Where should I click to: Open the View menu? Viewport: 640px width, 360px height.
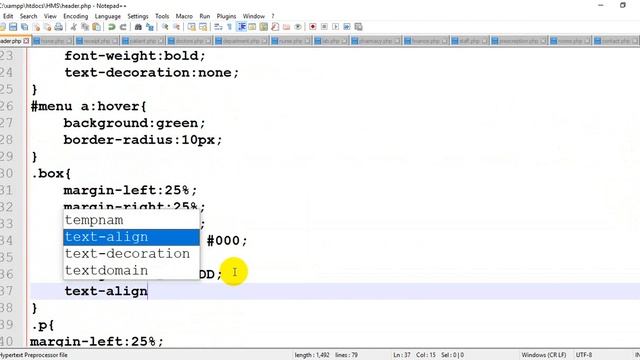[50, 16]
